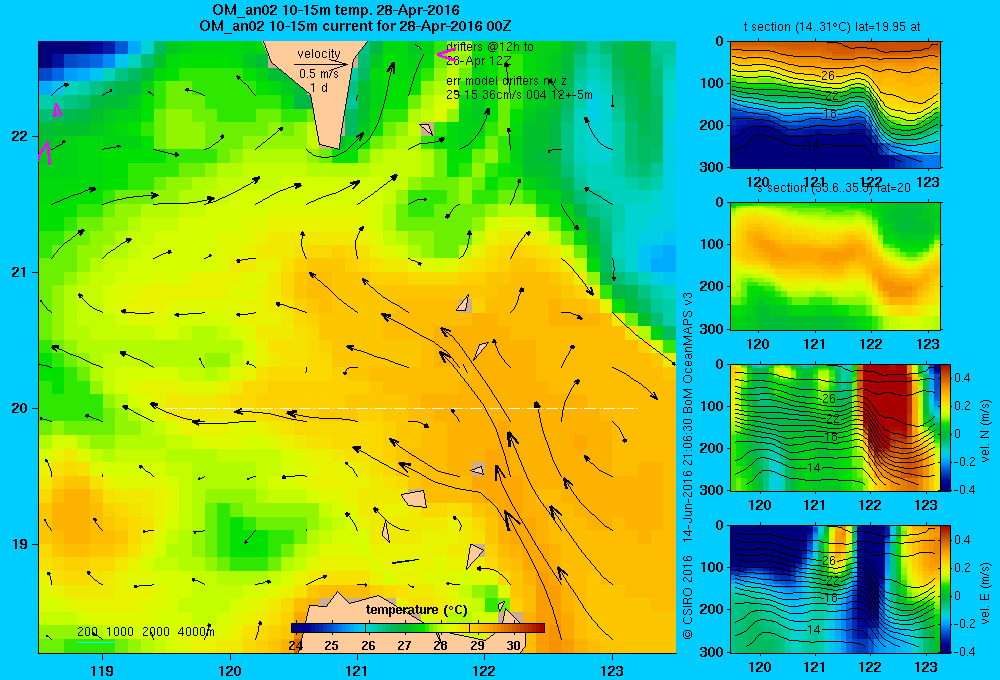Click the vel. E colorbar strip
This screenshot has height=680, width=1000.
(946, 589)
